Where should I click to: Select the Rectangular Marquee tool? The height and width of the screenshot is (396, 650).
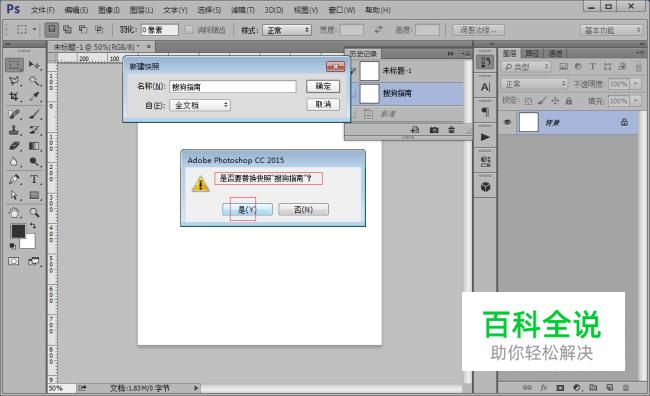pyautogui.click(x=14, y=65)
